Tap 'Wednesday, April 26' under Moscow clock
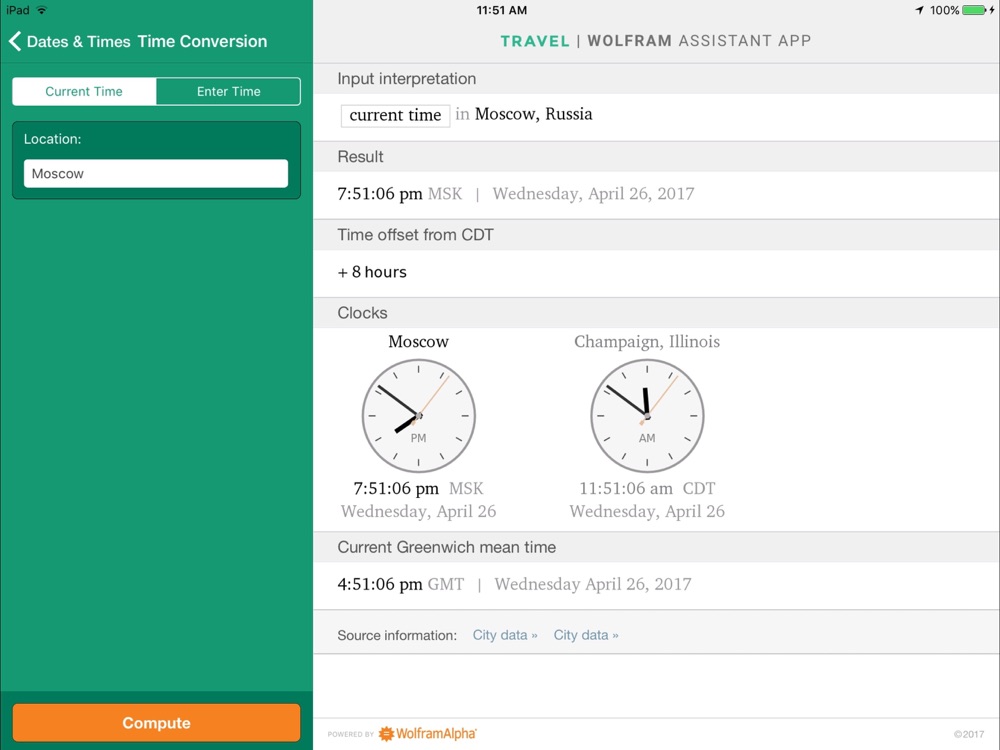The height and width of the screenshot is (750, 1000). 418,511
